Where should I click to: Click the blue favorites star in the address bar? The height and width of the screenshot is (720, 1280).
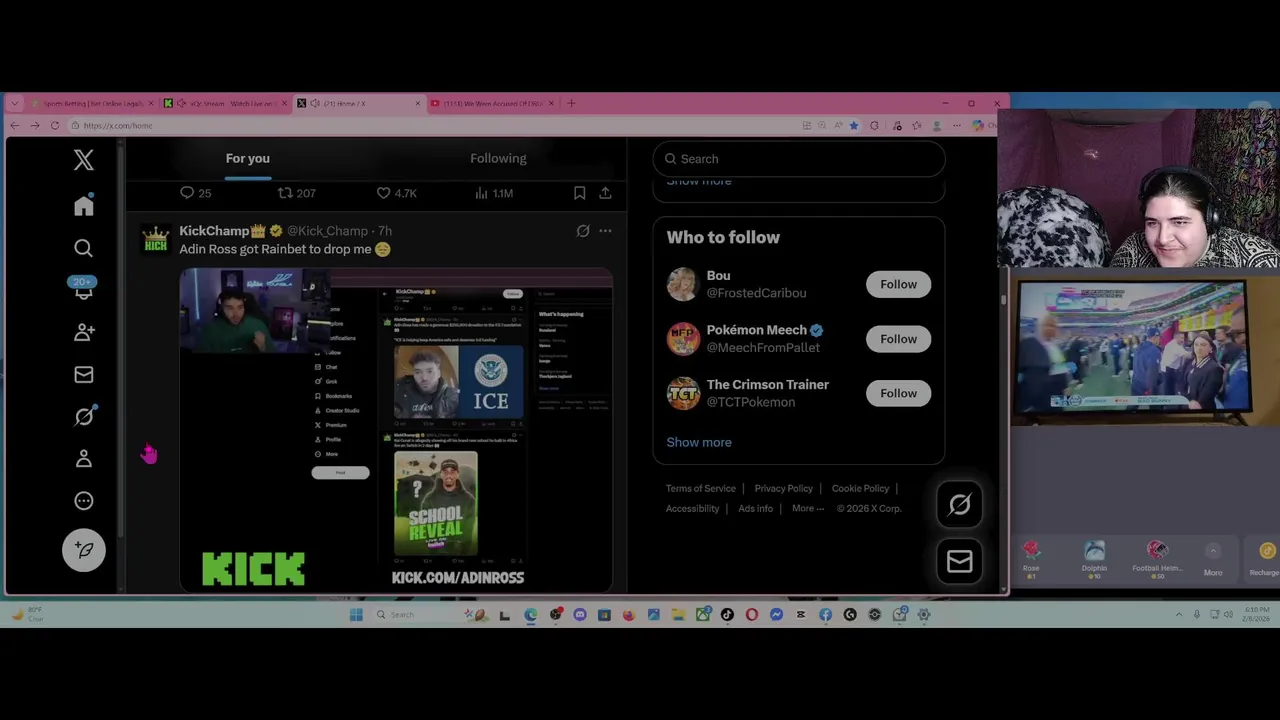pos(853,125)
